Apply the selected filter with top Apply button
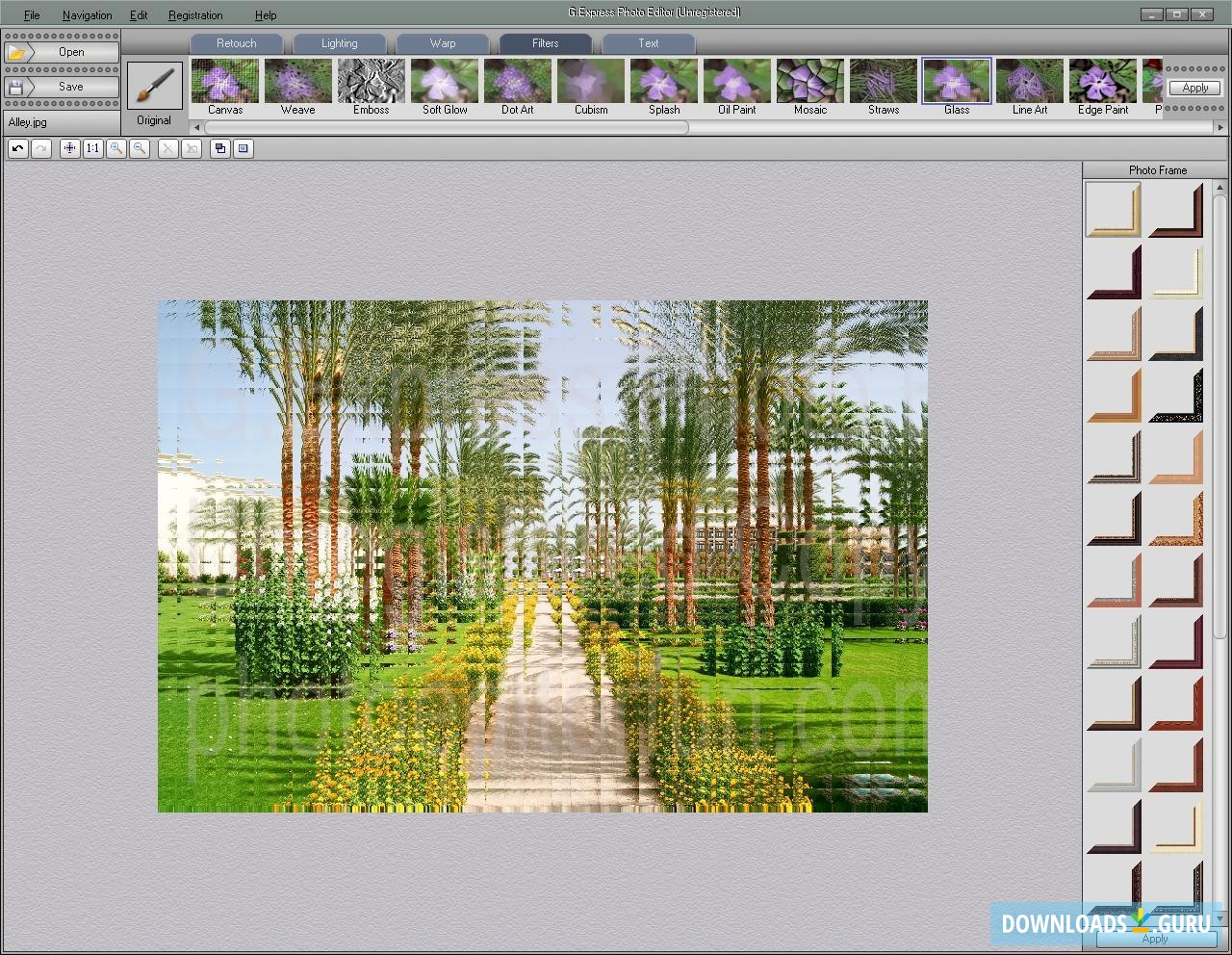The height and width of the screenshot is (955, 1232). click(x=1193, y=87)
